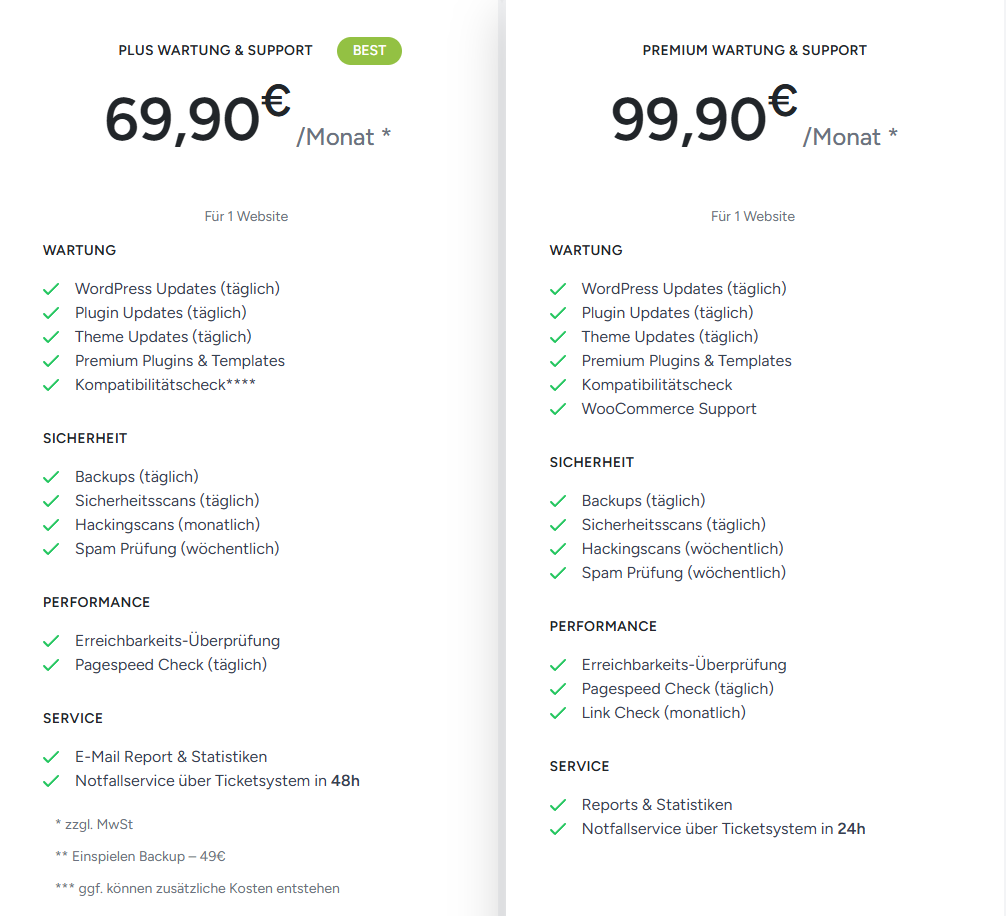This screenshot has width=1006, height=916.
Task: Click the Premium Wartung & Support heading
Action: [754, 50]
